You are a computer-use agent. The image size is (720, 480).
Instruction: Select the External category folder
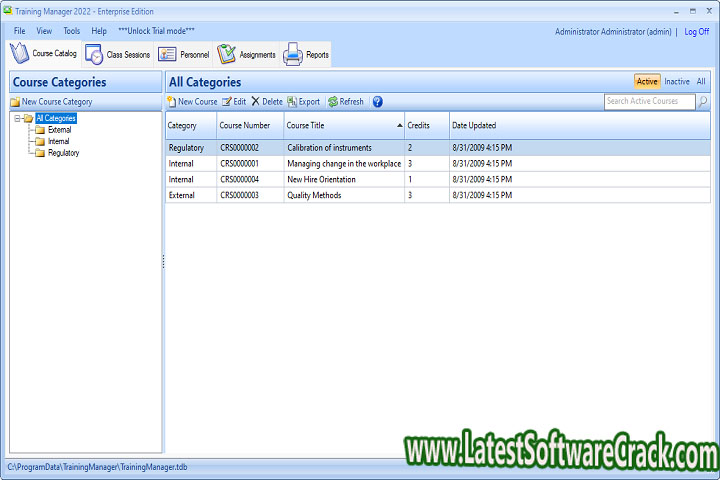pyautogui.click(x=60, y=130)
